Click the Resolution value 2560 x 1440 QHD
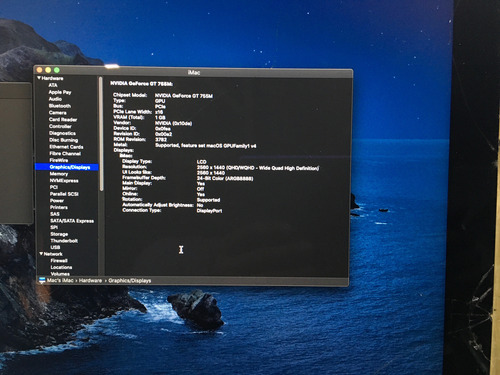Image resolution: width=500 pixels, height=375 pixels. point(258,168)
